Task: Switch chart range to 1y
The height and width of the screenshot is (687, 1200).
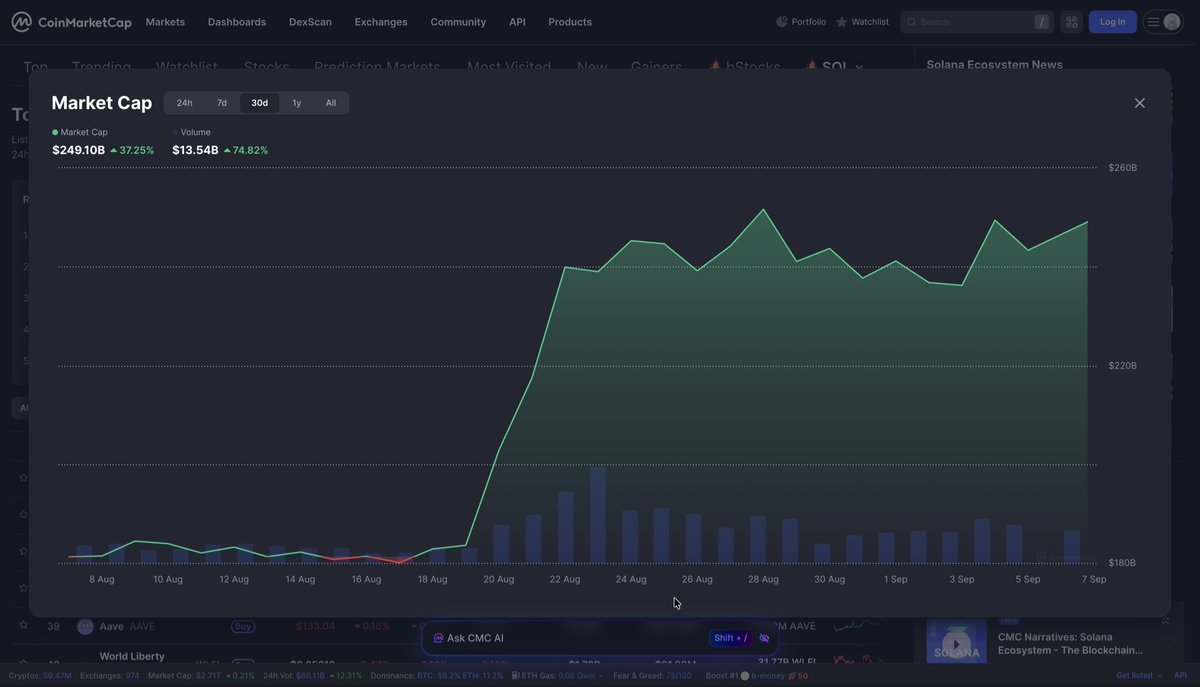Action: tap(297, 103)
